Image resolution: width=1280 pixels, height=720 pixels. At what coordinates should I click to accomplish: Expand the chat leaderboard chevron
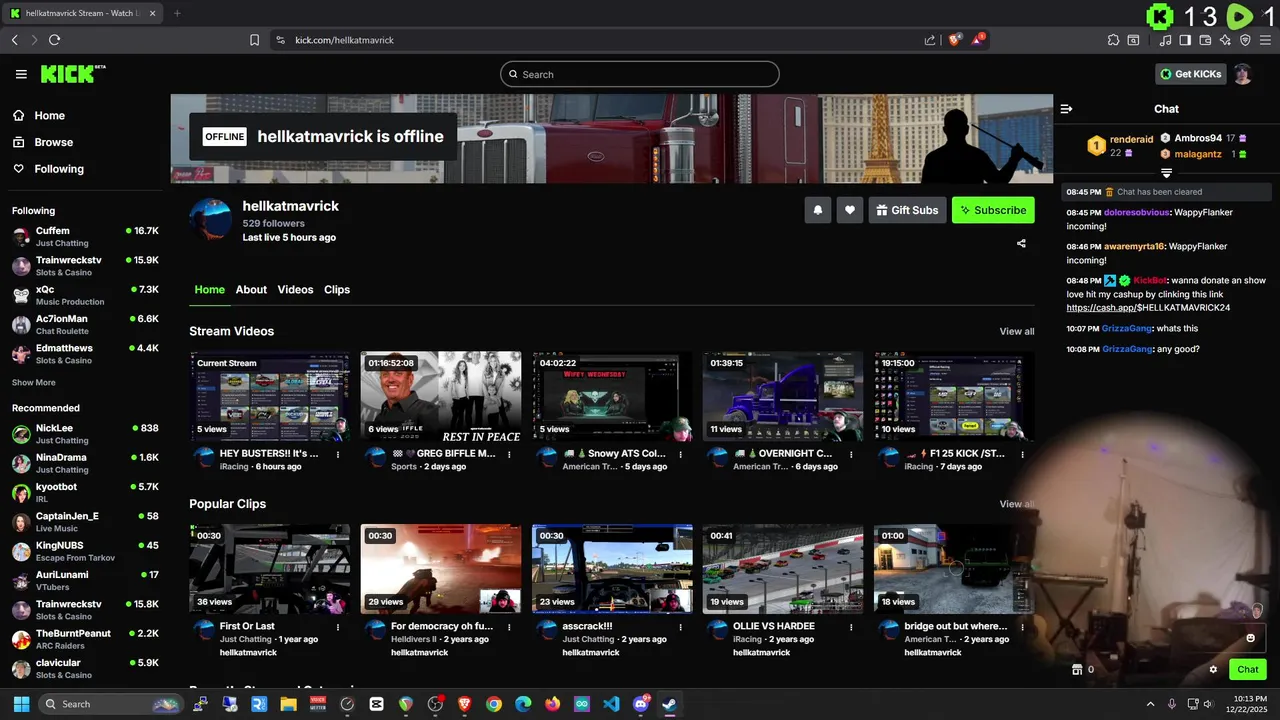1166,173
